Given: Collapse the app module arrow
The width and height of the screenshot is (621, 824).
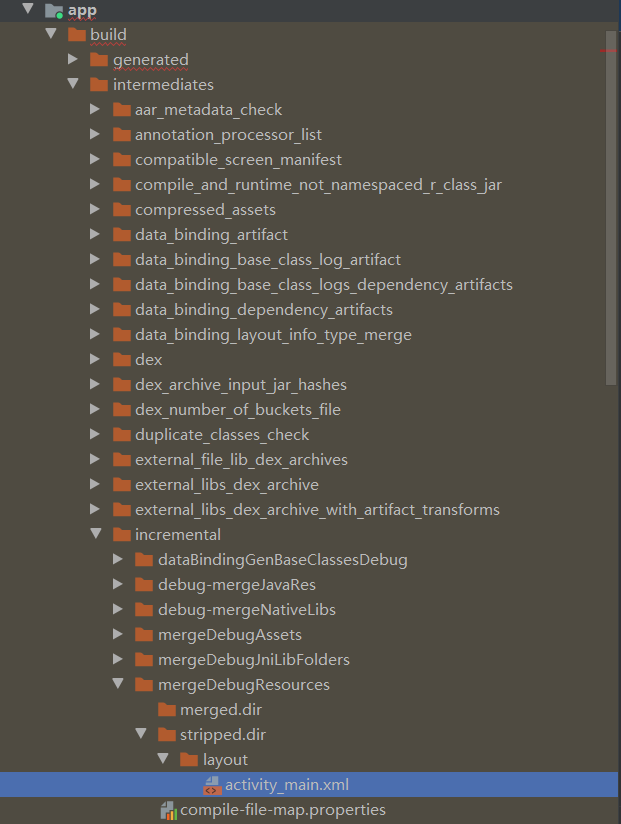Looking at the screenshot, I should point(28,8).
